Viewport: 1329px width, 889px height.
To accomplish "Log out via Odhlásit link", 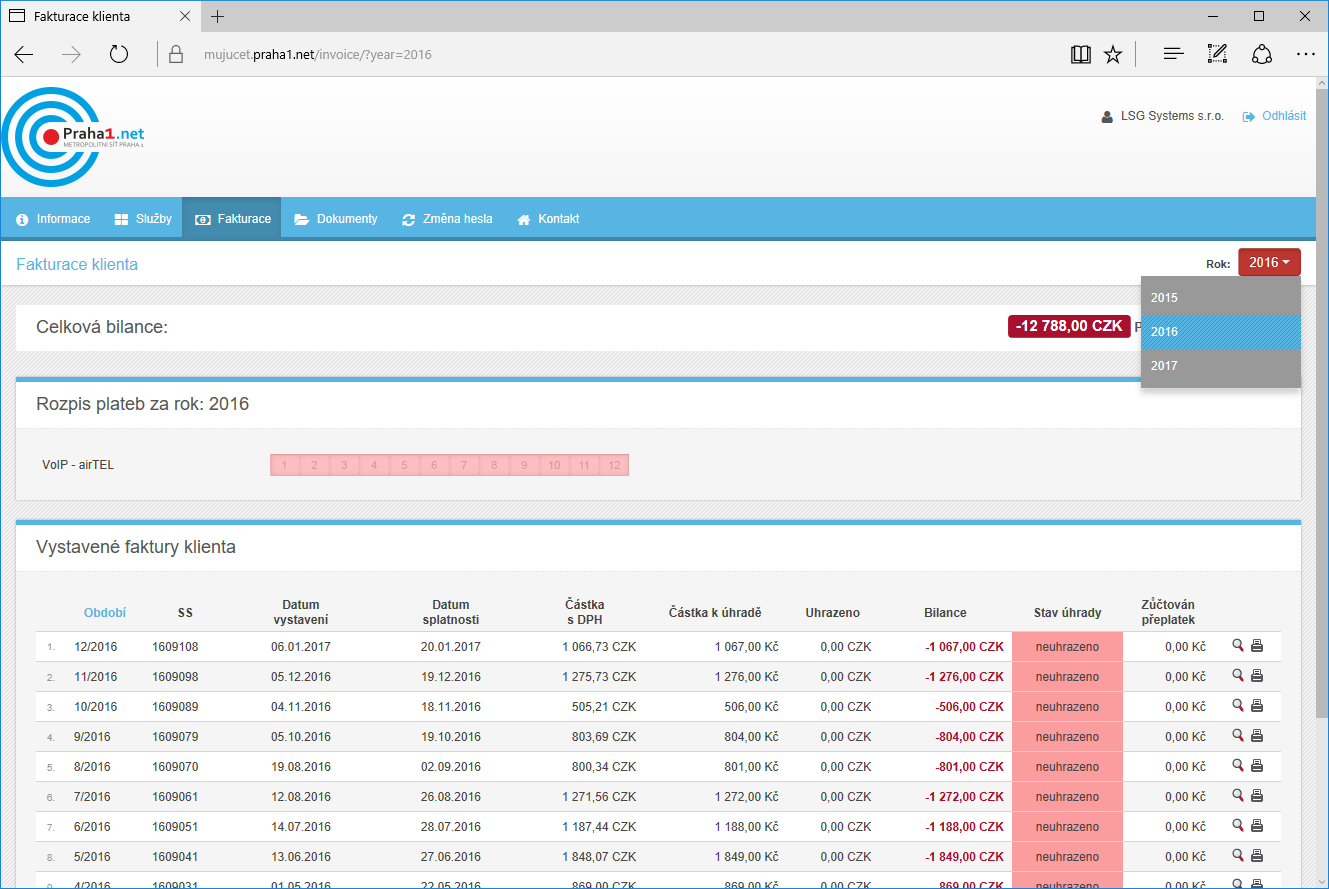I will [1274, 116].
